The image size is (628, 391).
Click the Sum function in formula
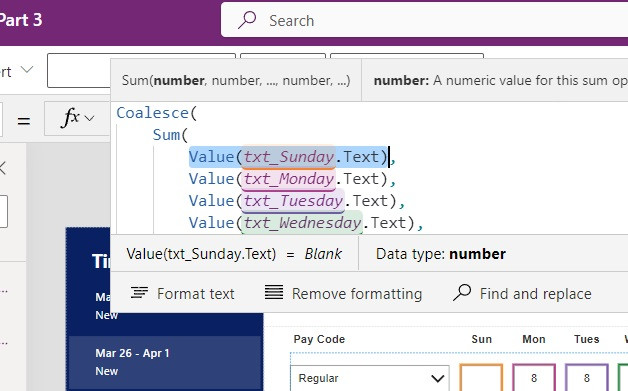[166, 135]
